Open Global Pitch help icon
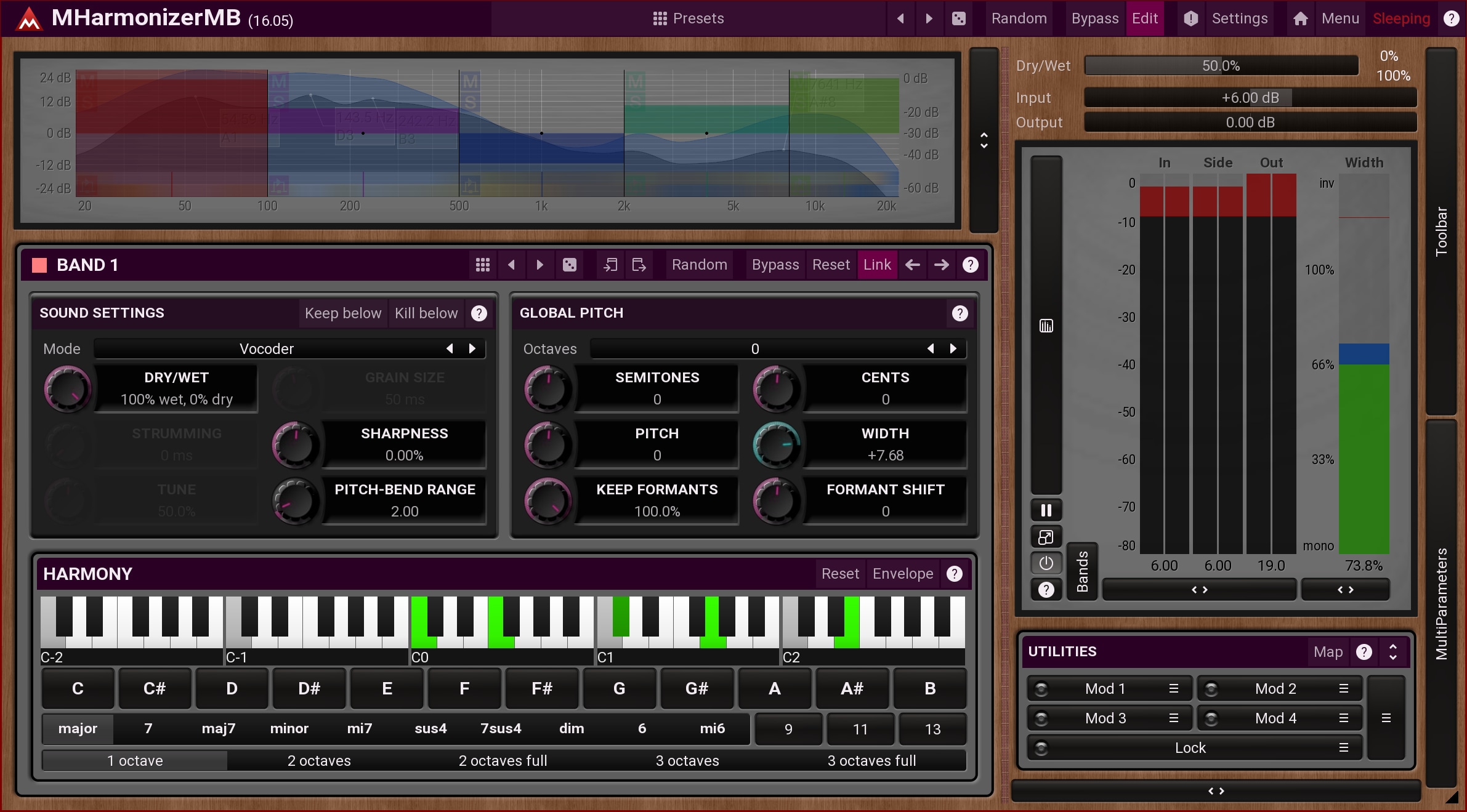Screen dimensions: 1467x812 (x=960, y=313)
